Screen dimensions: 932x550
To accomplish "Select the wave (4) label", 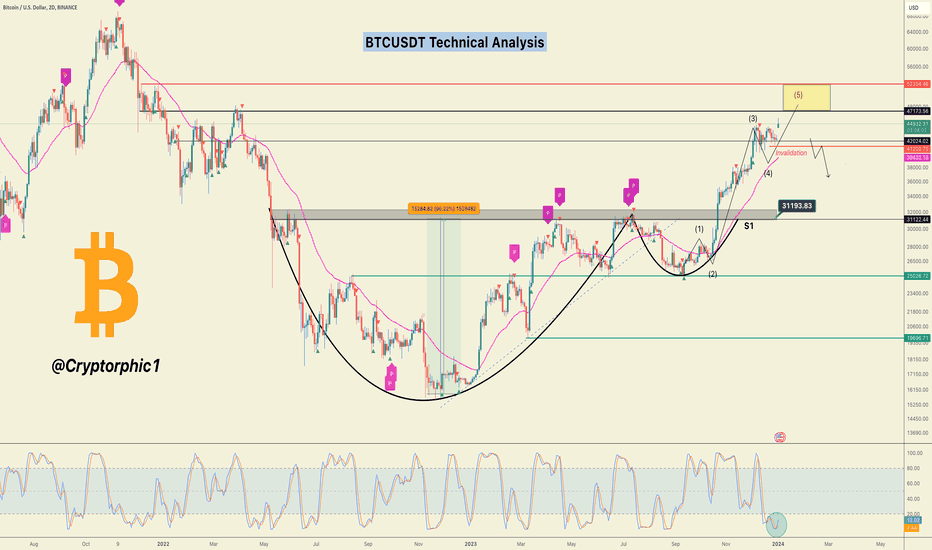I will (x=768, y=174).
